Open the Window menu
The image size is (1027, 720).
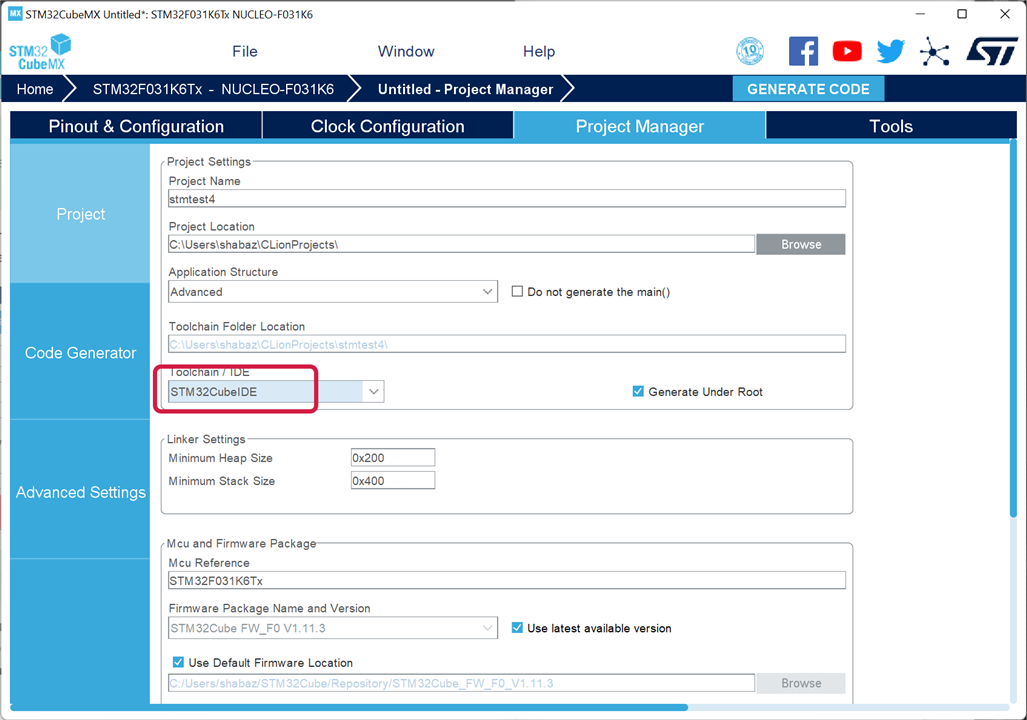click(x=406, y=52)
